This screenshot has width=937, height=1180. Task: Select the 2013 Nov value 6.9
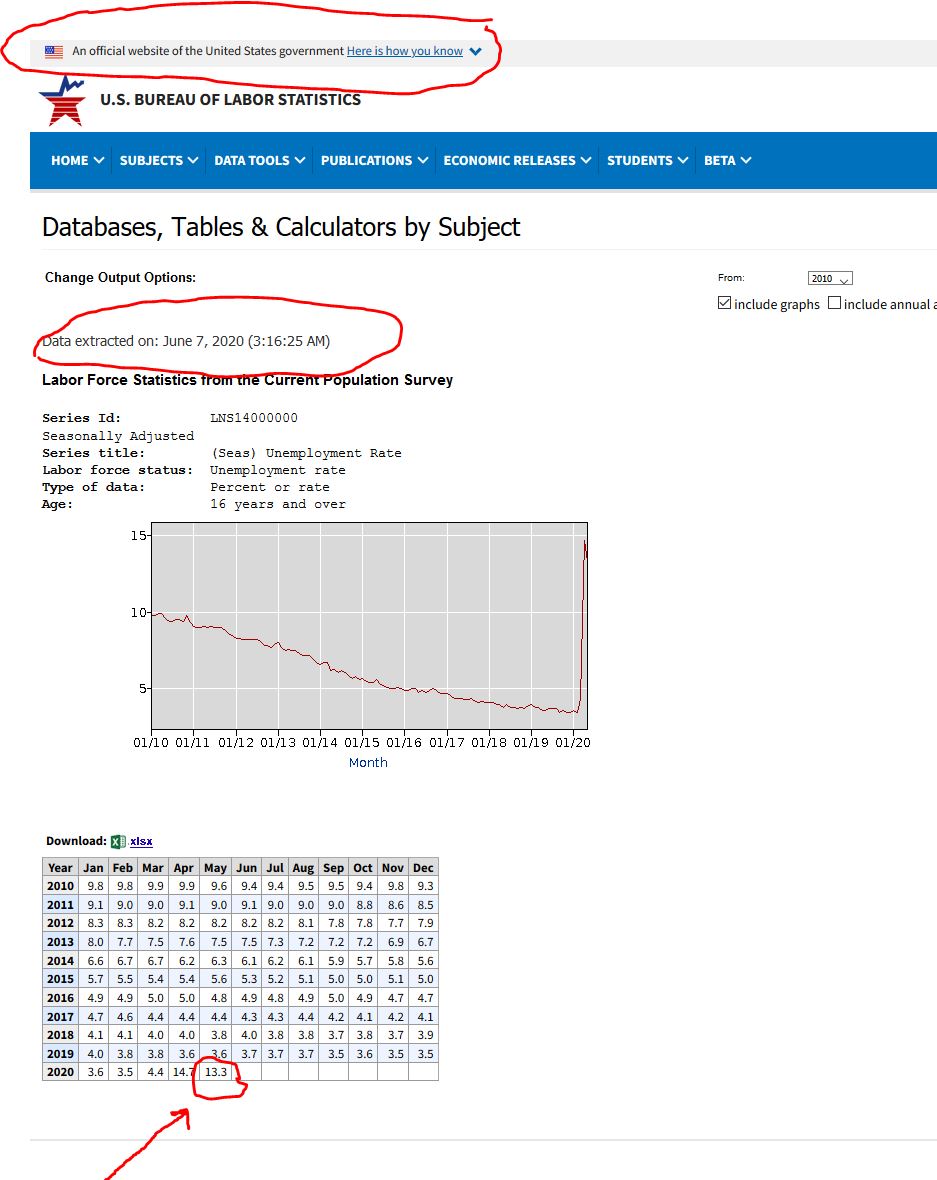[x=395, y=941]
